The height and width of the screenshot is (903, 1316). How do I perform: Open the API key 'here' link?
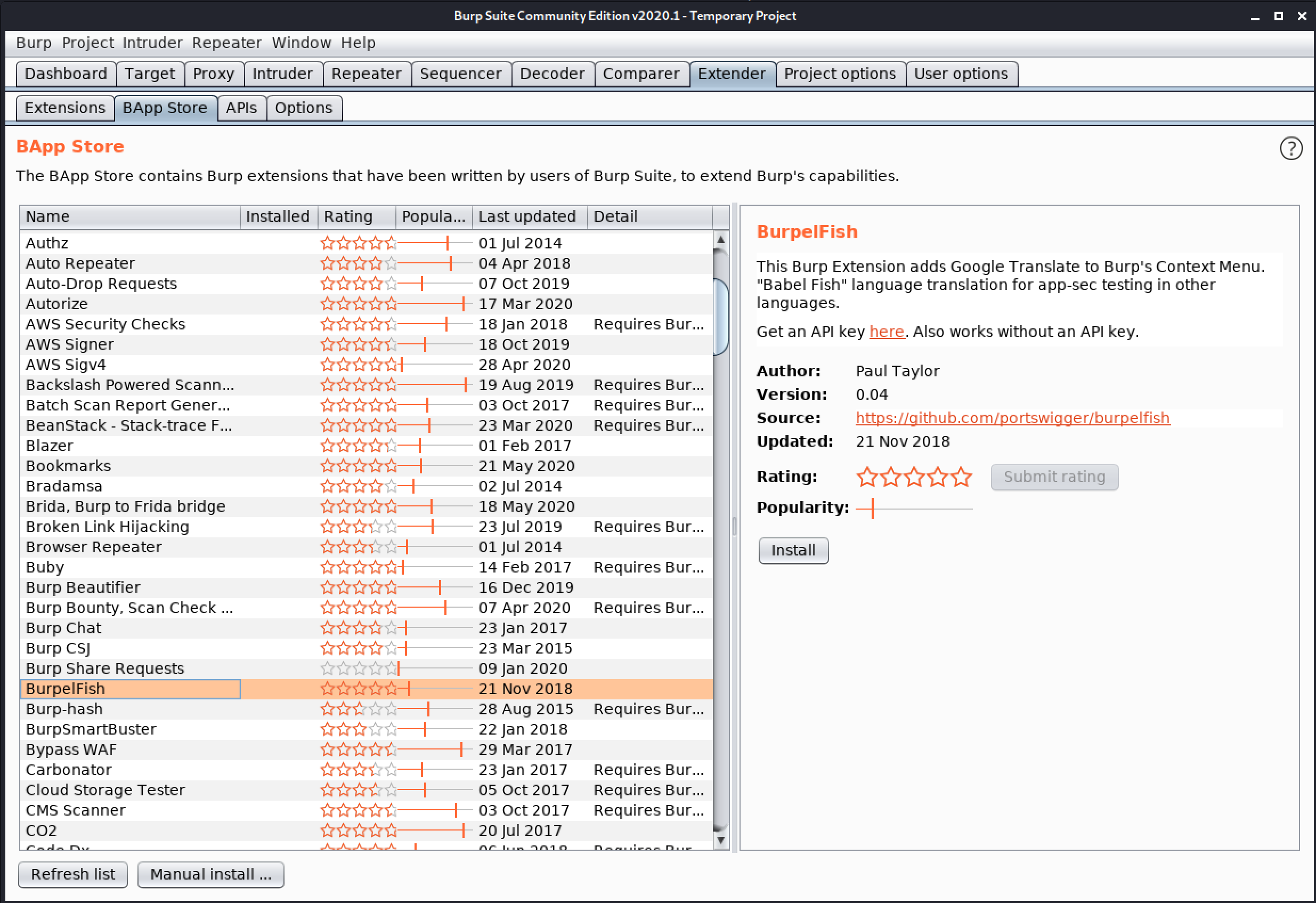pyautogui.click(x=886, y=332)
